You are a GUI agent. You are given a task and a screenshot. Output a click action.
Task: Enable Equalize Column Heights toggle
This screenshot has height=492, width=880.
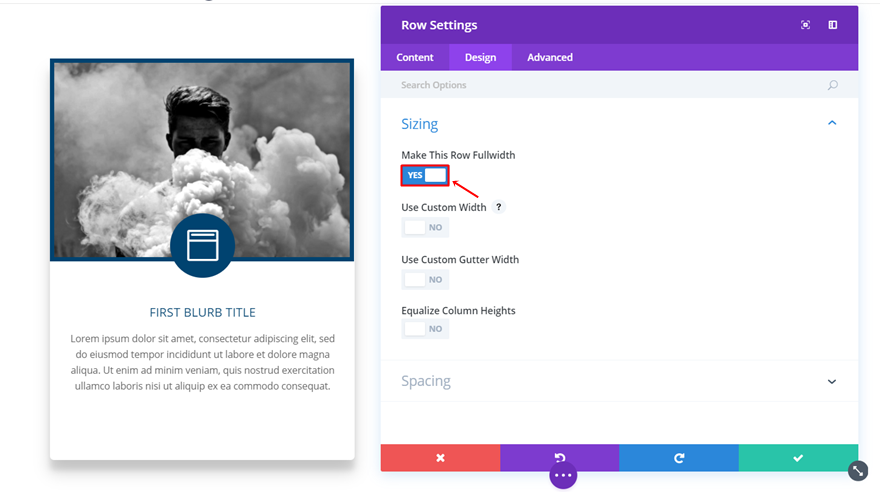coord(425,329)
